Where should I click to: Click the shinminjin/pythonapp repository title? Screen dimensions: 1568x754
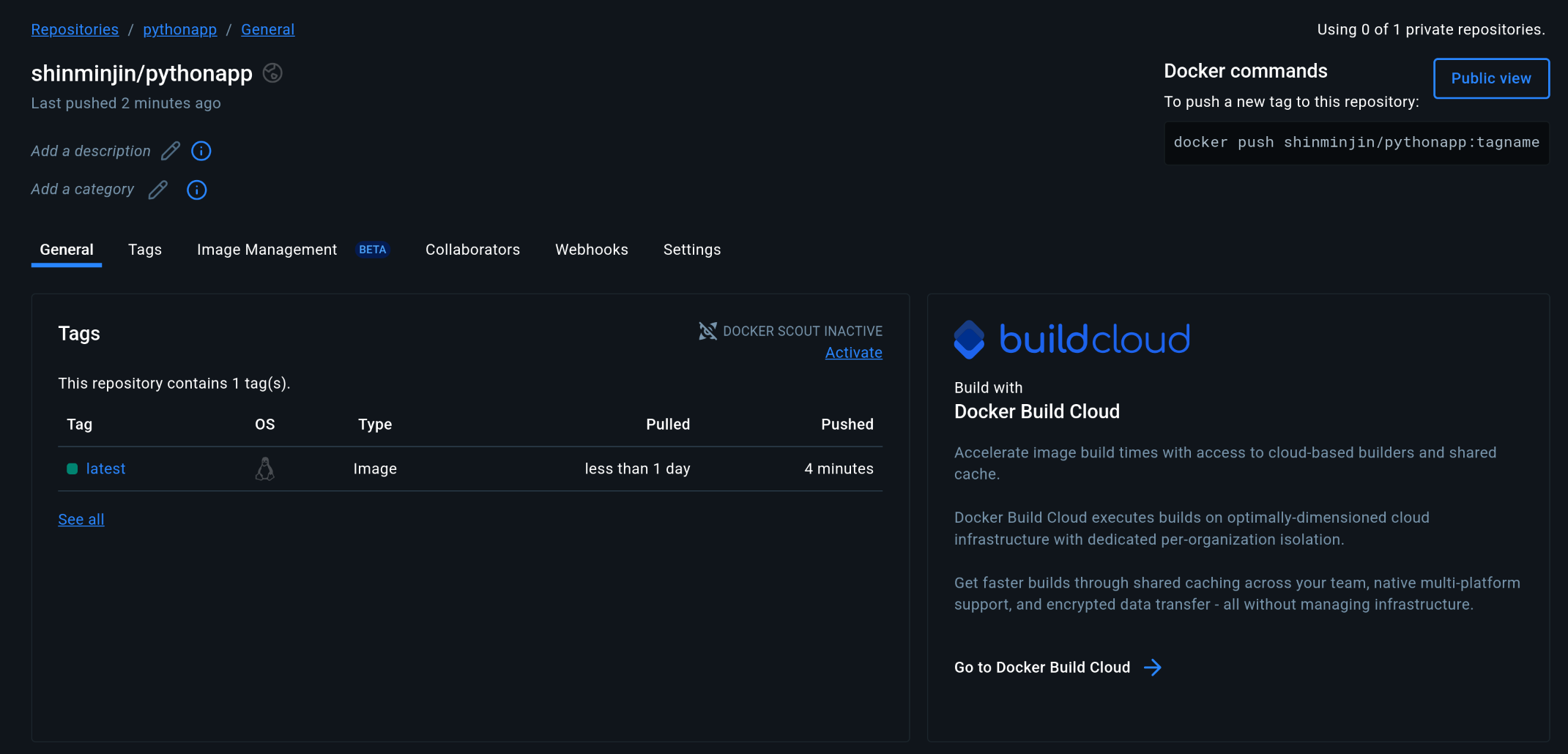[x=142, y=73]
